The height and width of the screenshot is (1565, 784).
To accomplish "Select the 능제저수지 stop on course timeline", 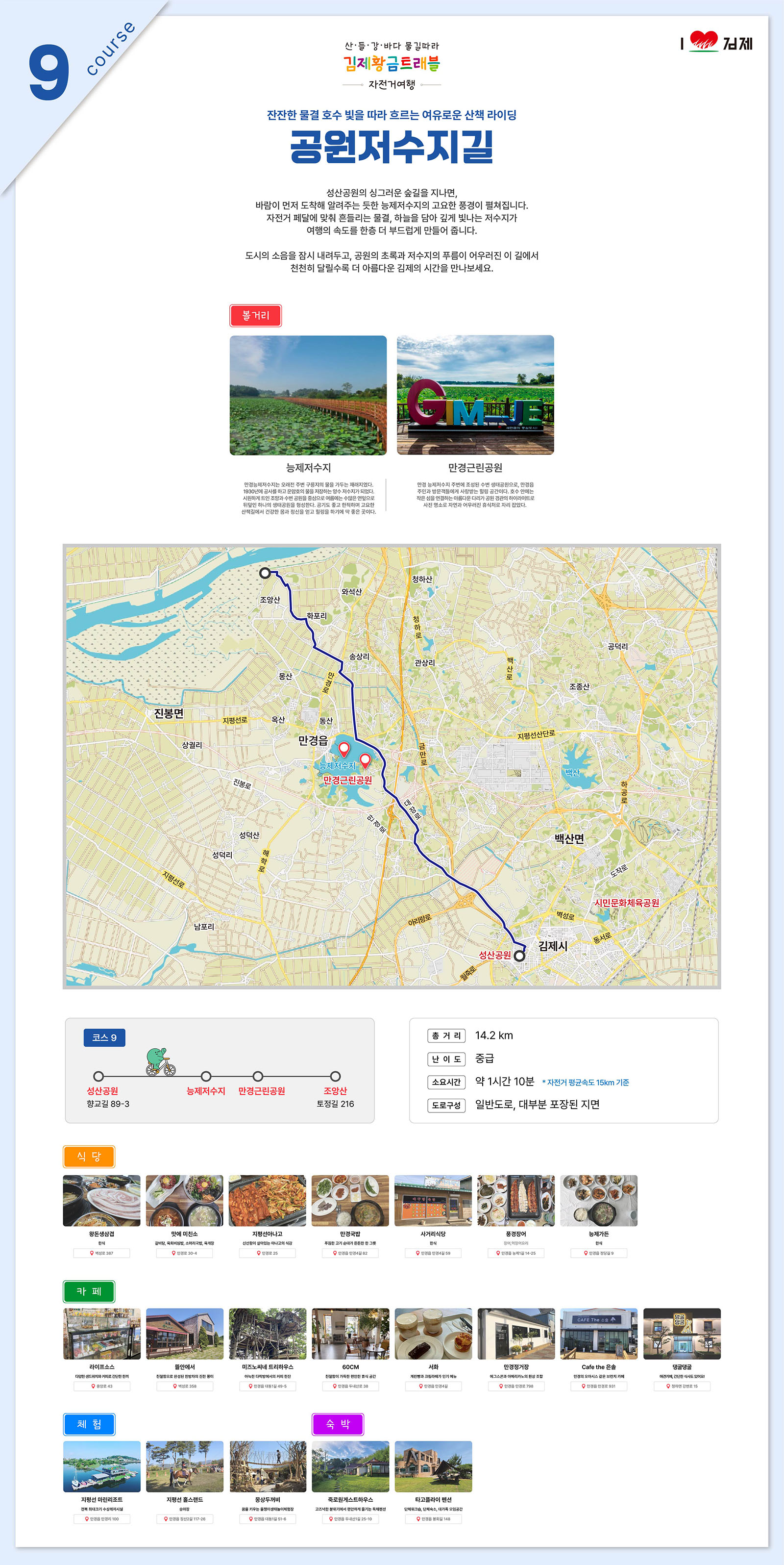I will click(x=206, y=1077).
